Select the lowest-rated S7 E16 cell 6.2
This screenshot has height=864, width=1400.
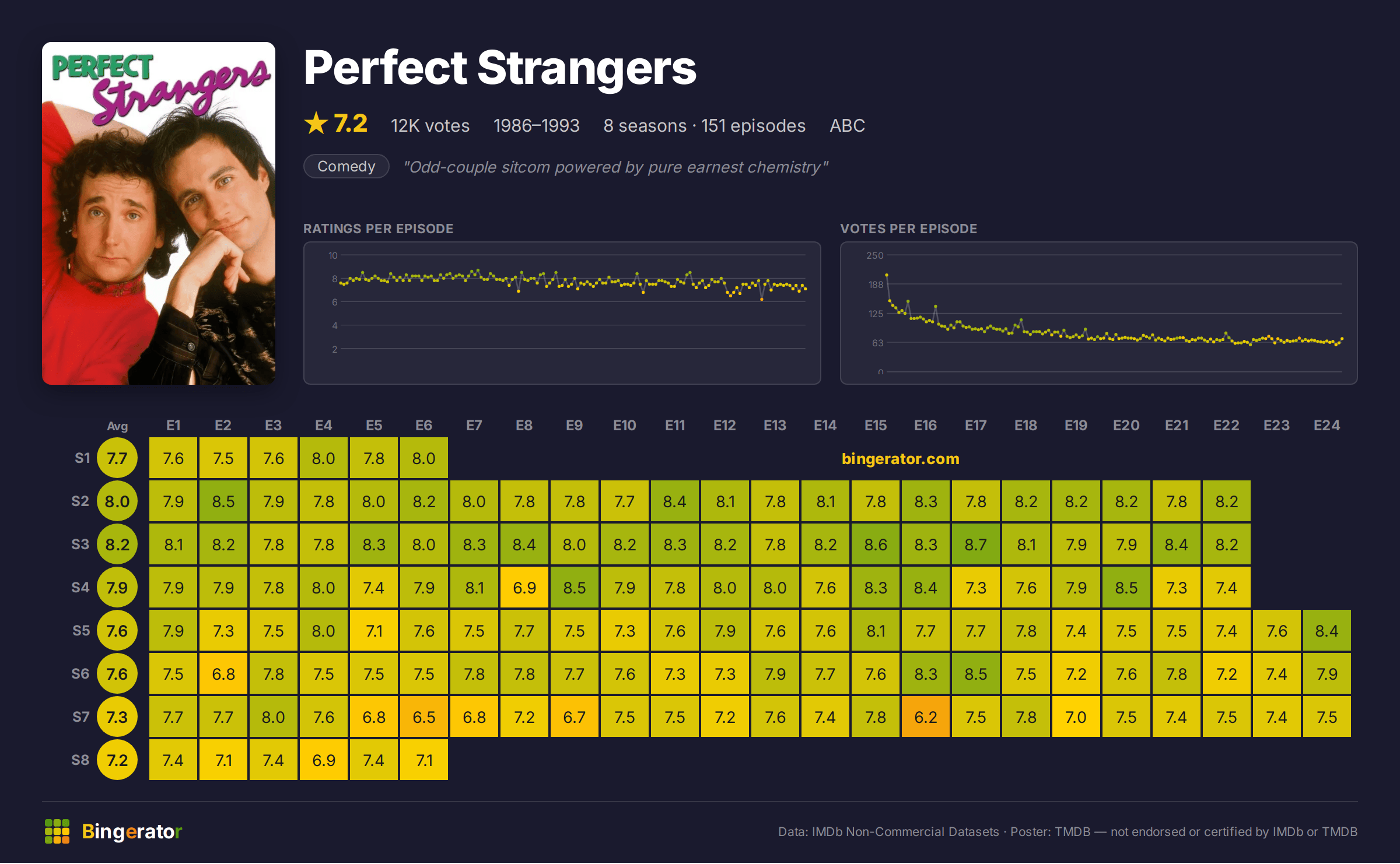(926, 717)
